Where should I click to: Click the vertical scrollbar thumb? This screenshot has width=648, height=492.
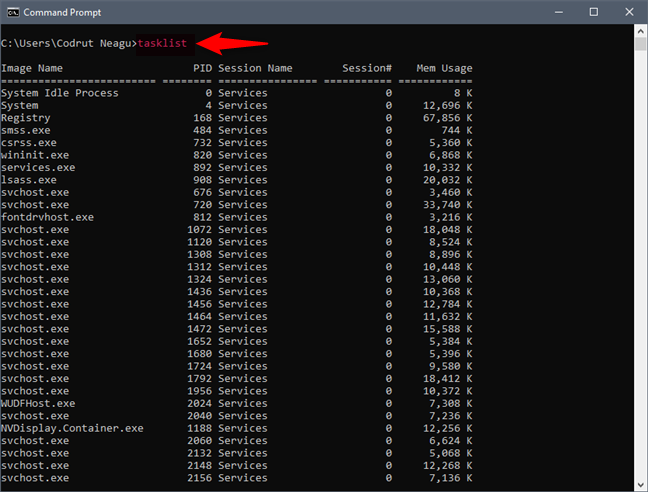pos(640,44)
